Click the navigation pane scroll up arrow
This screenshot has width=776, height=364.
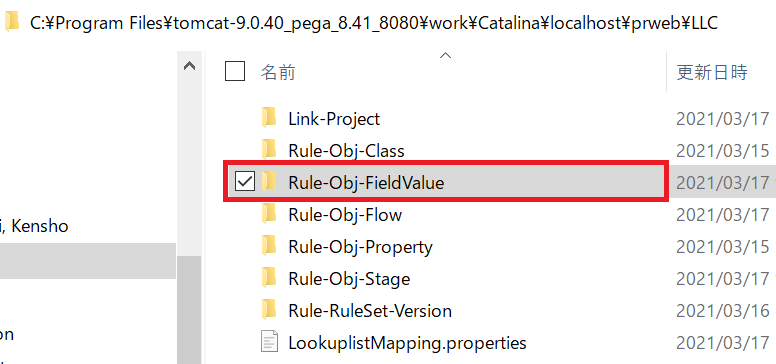(189, 66)
